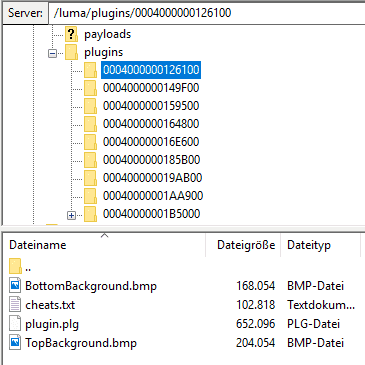Click folder icon of 000400000016E600
365x365 pixels.
tap(90, 142)
